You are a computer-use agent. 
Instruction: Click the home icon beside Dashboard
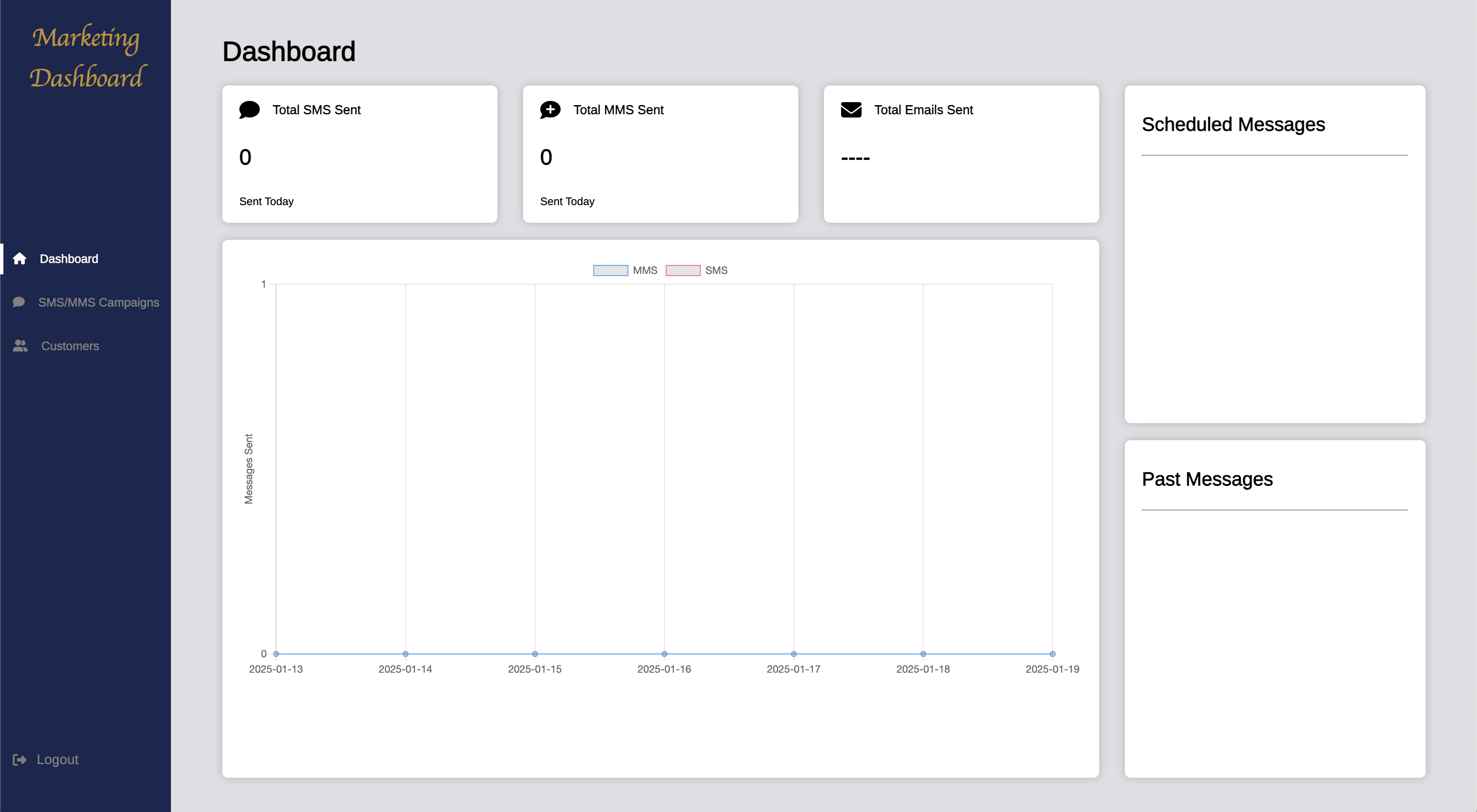[20, 259]
